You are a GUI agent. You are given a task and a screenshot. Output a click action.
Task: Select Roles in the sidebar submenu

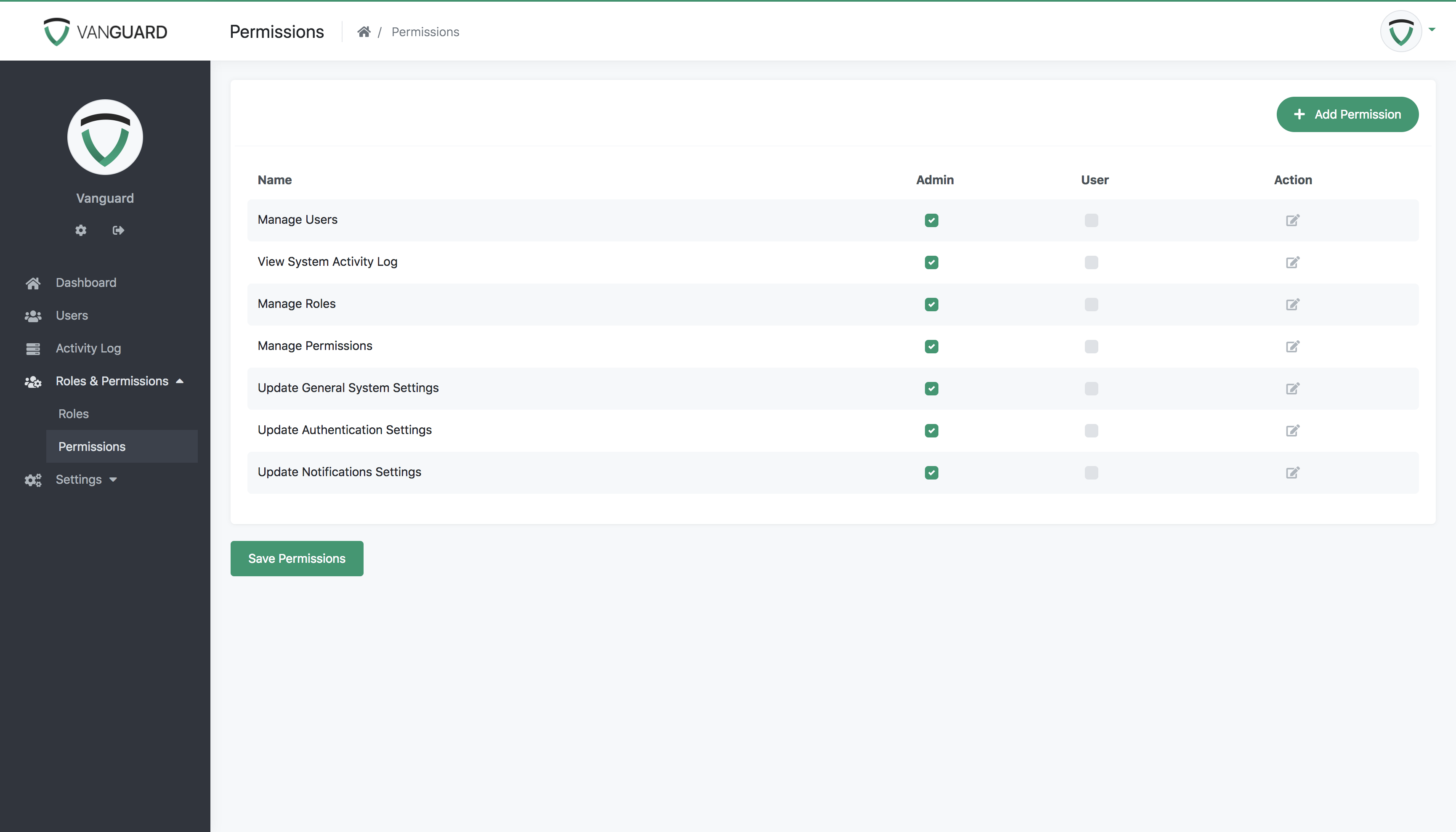[73, 413]
